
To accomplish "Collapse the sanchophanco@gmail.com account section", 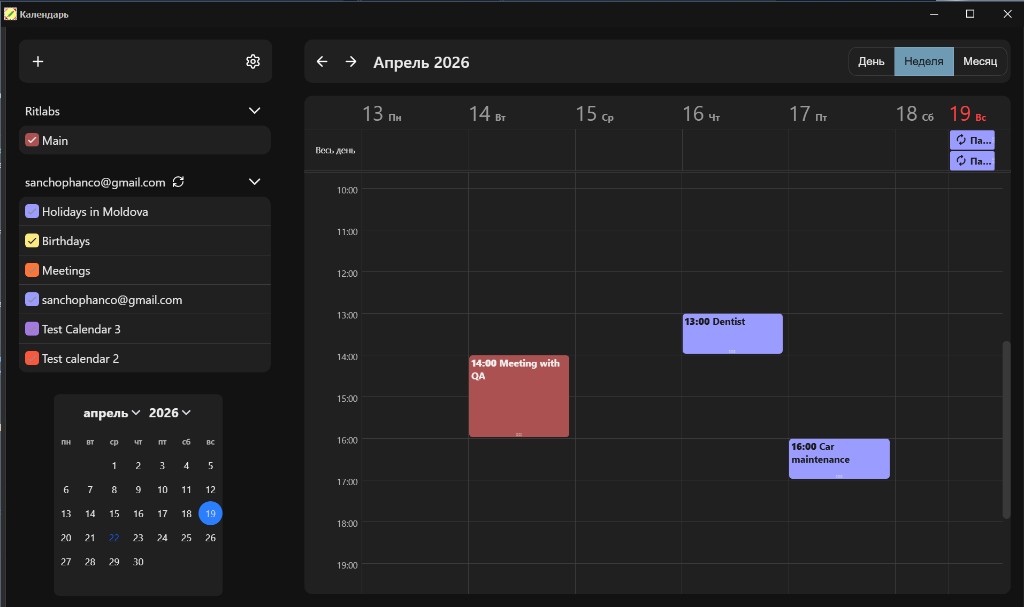I will pyautogui.click(x=255, y=182).
